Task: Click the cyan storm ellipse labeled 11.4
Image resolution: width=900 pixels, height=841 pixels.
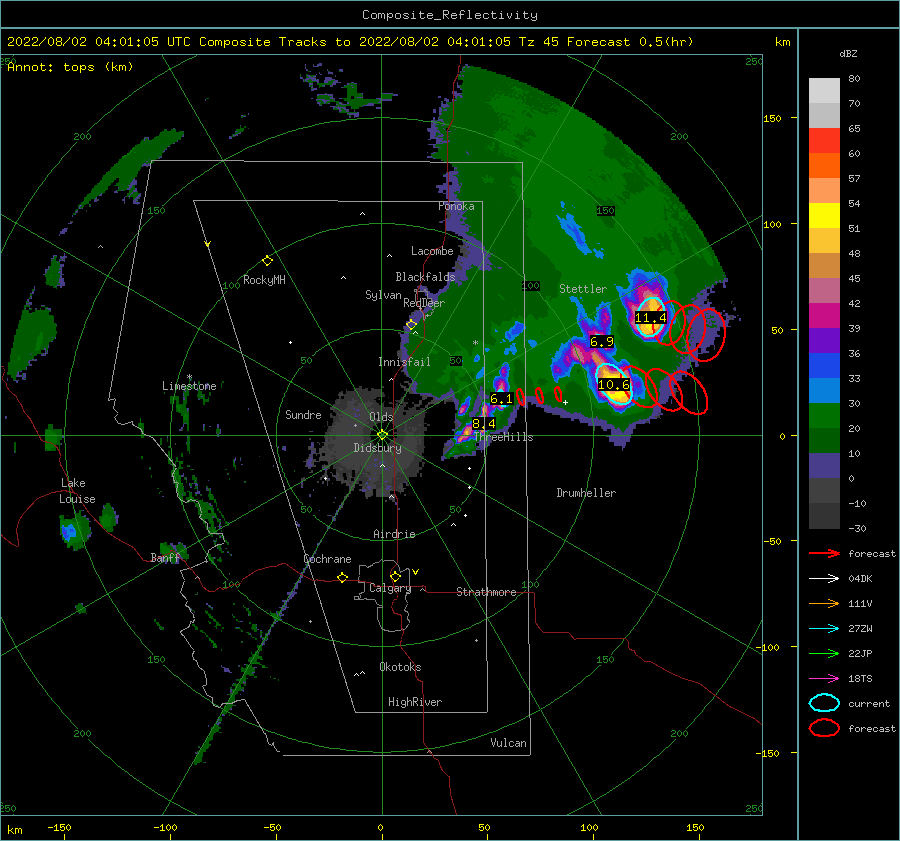Action: coord(651,317)
